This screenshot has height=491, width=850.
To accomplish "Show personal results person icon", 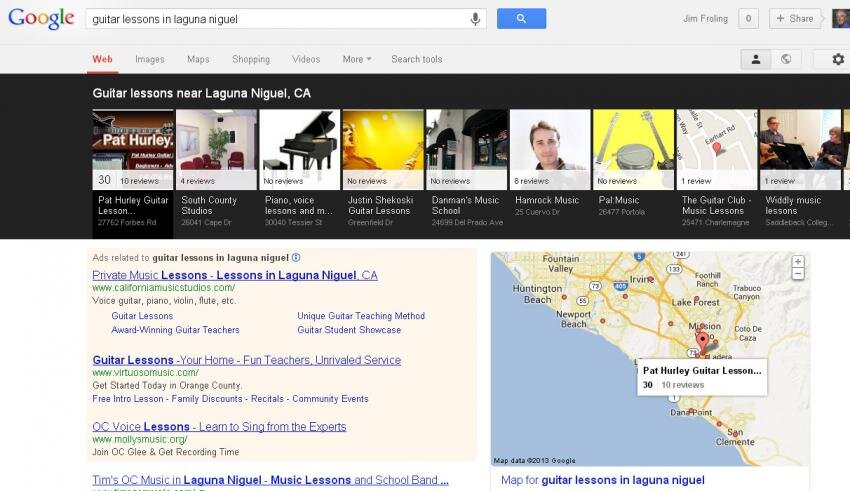I will [x=756, y=59].
